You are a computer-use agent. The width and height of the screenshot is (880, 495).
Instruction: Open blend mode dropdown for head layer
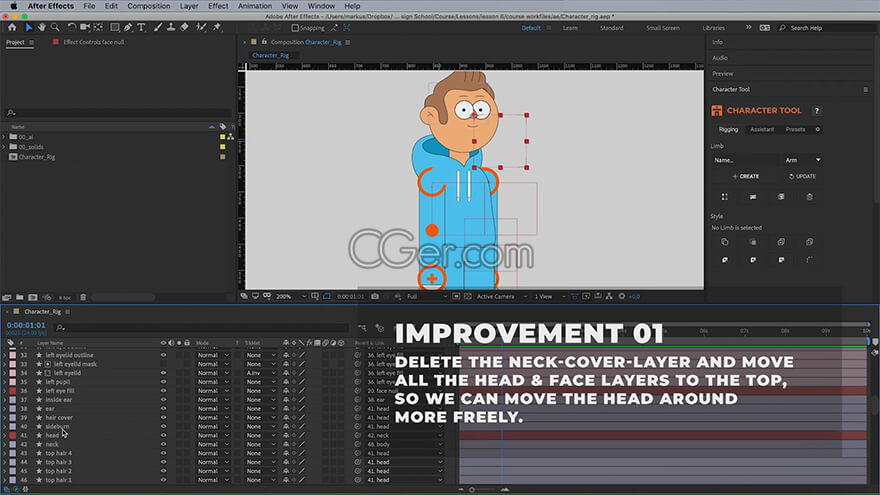[213, 436]
